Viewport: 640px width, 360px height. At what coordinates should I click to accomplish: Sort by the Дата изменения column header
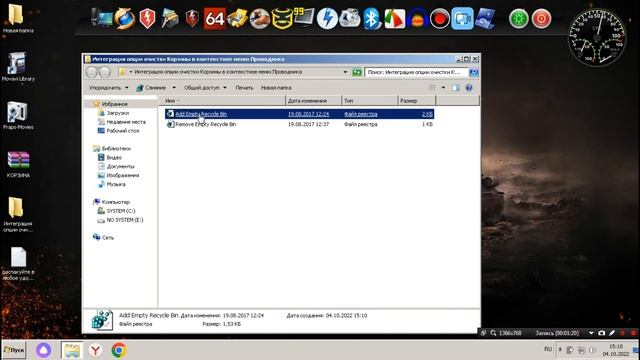(x=313, y=100)
